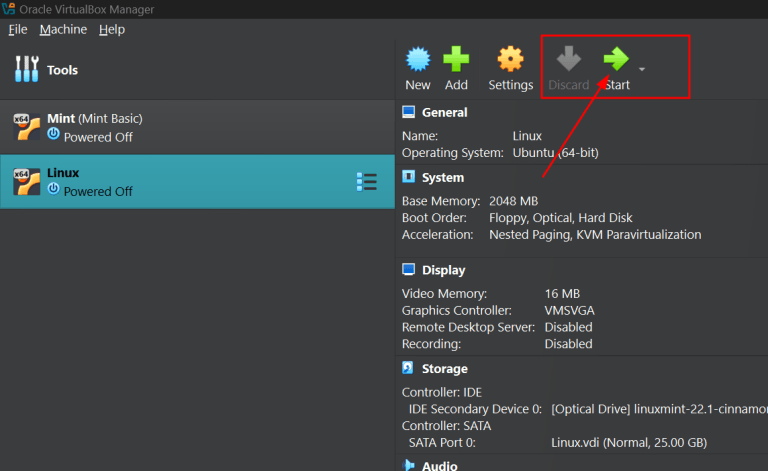Click the New virtual machine icon

click(418, 61)
